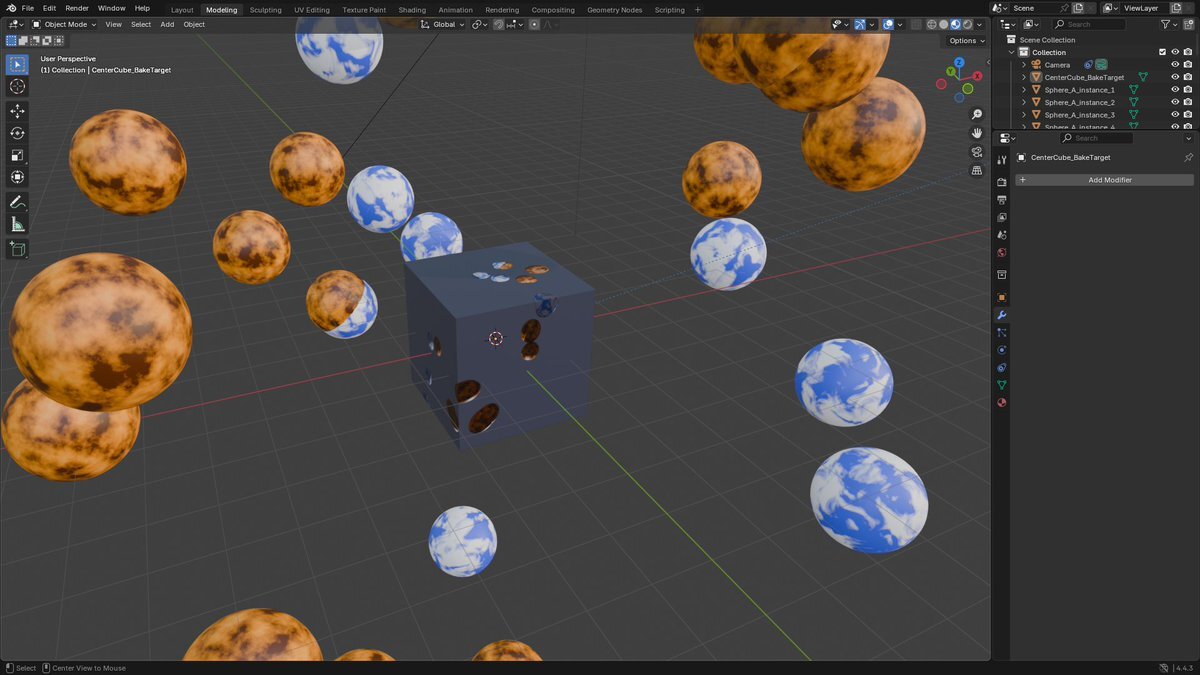Open the viewport Options dropdown
The image size is (1200, 675).
pyautogui.click(x=966, y=41)
